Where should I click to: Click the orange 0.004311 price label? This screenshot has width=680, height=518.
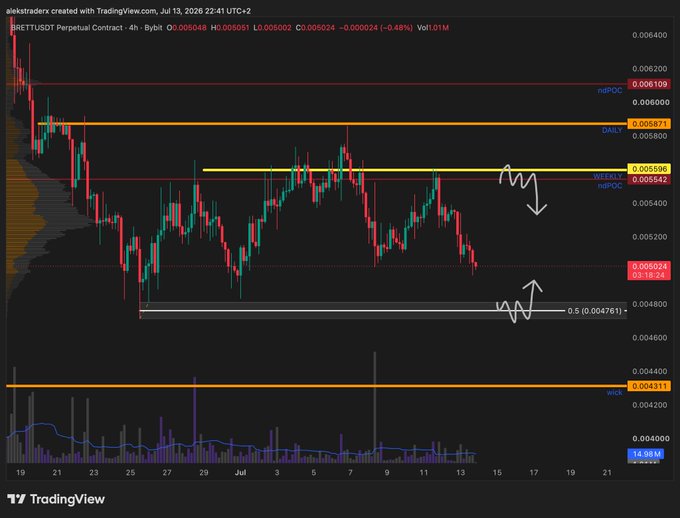pyautogui.click(x=649, y=386)
